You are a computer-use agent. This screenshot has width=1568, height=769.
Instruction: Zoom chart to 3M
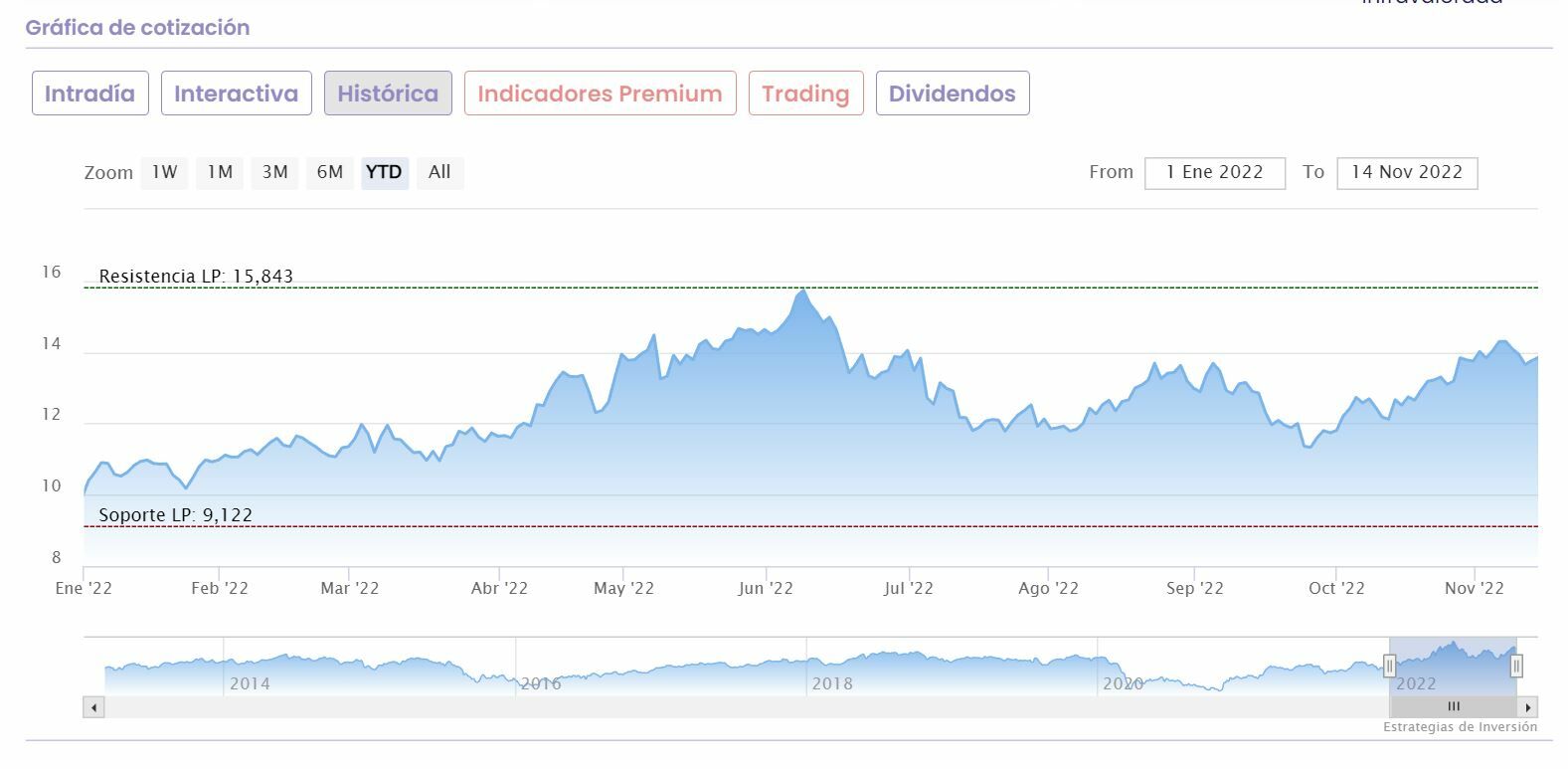pyautogui.click(x=274, y=172)
